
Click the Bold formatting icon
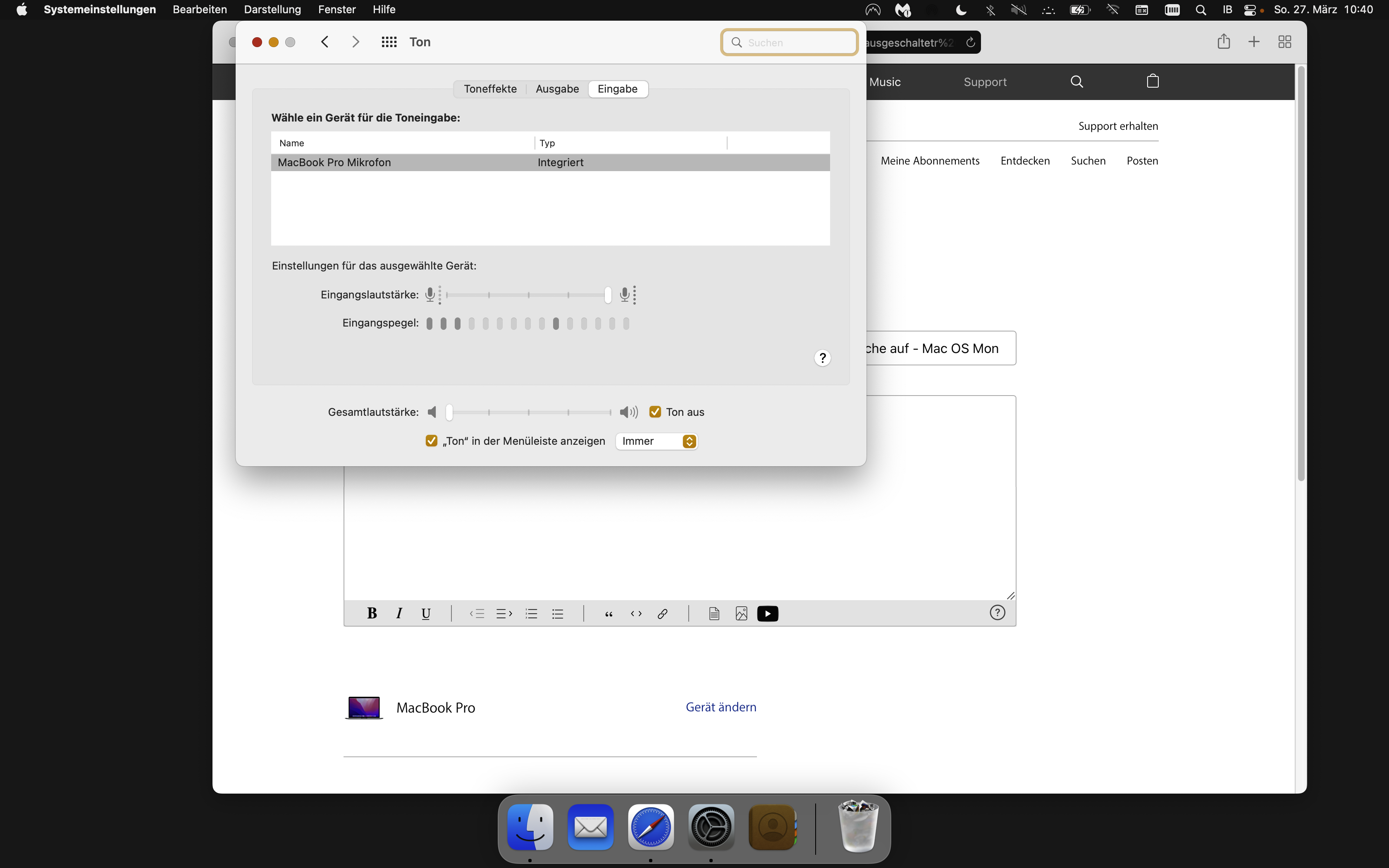pyautogui.click(x=372, y=614)
